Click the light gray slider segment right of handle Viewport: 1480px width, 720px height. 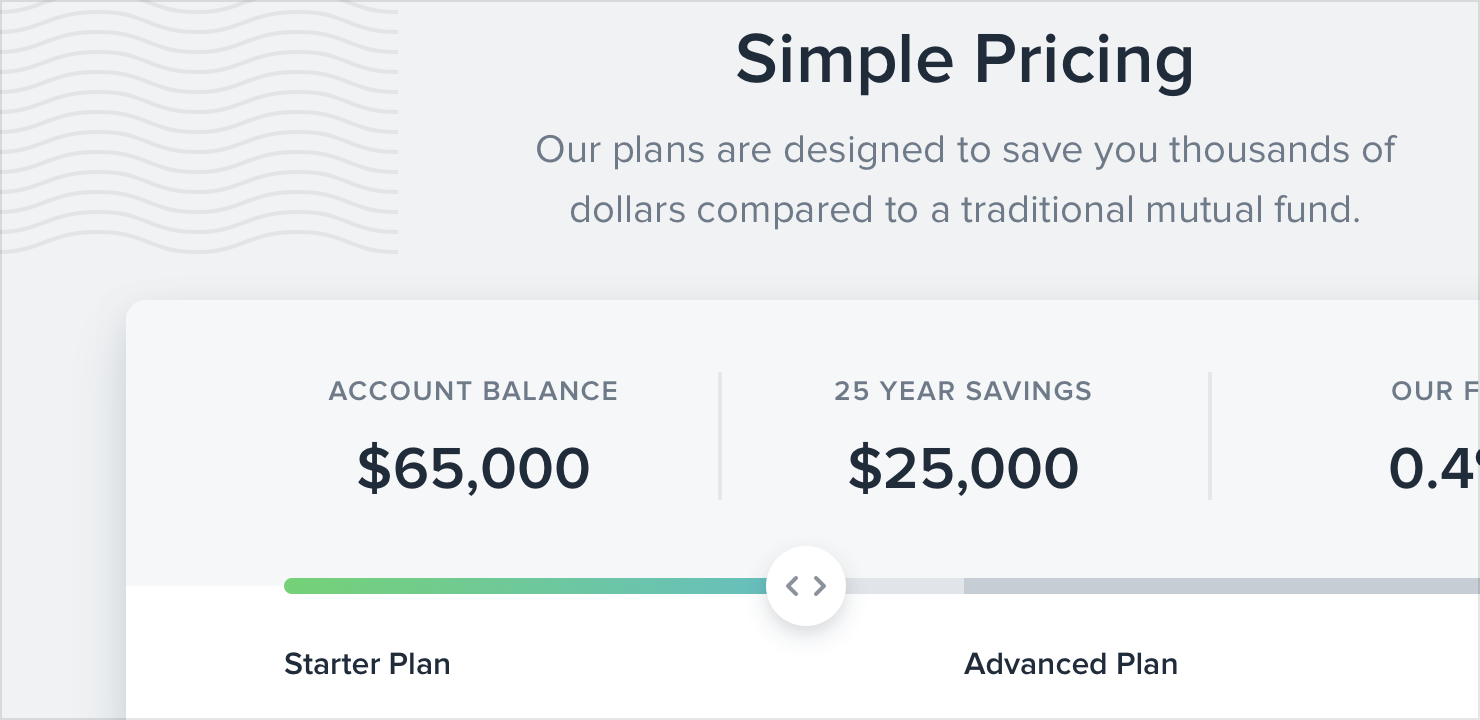pos(905,586)
